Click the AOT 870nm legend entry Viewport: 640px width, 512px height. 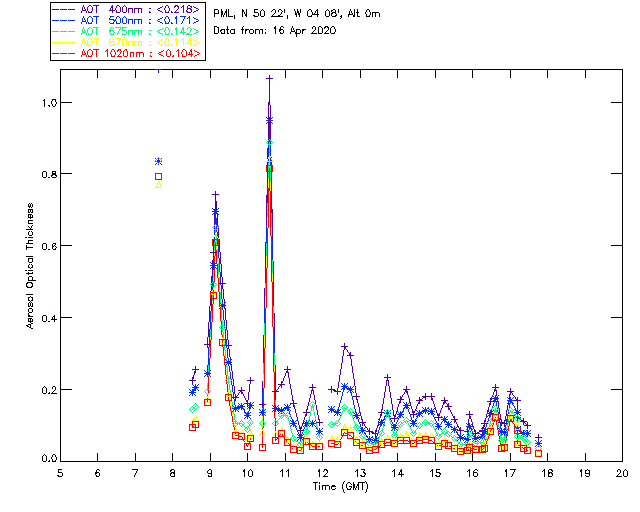coord(127,42)
